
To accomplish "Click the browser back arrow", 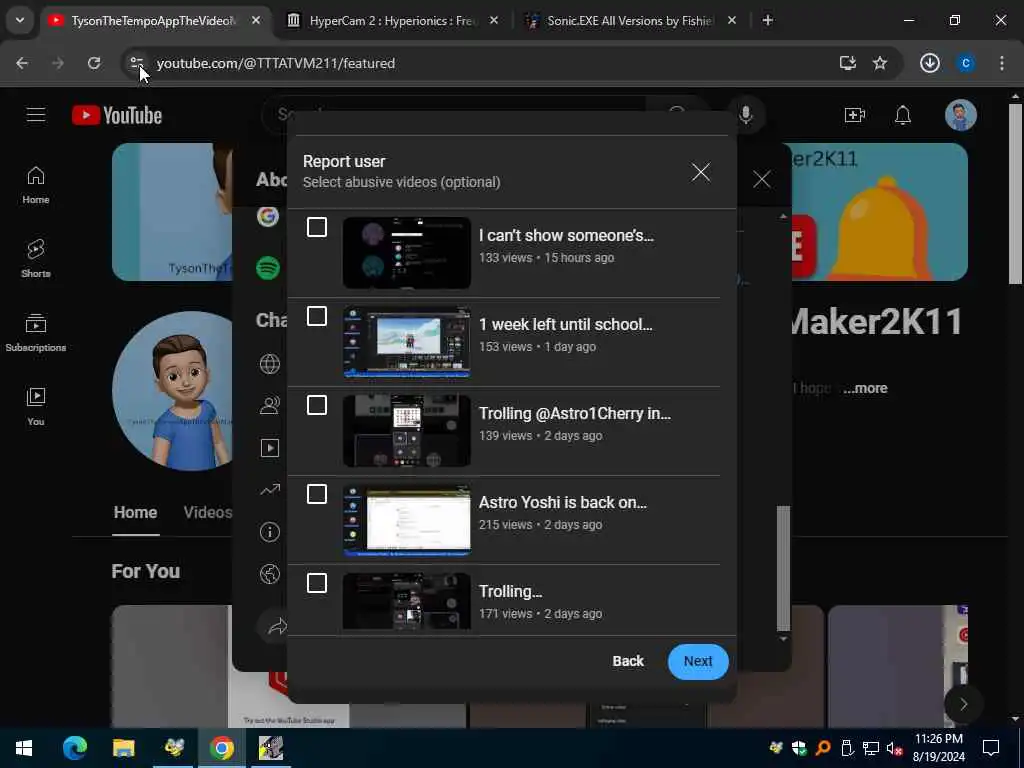I will (22, 63).
